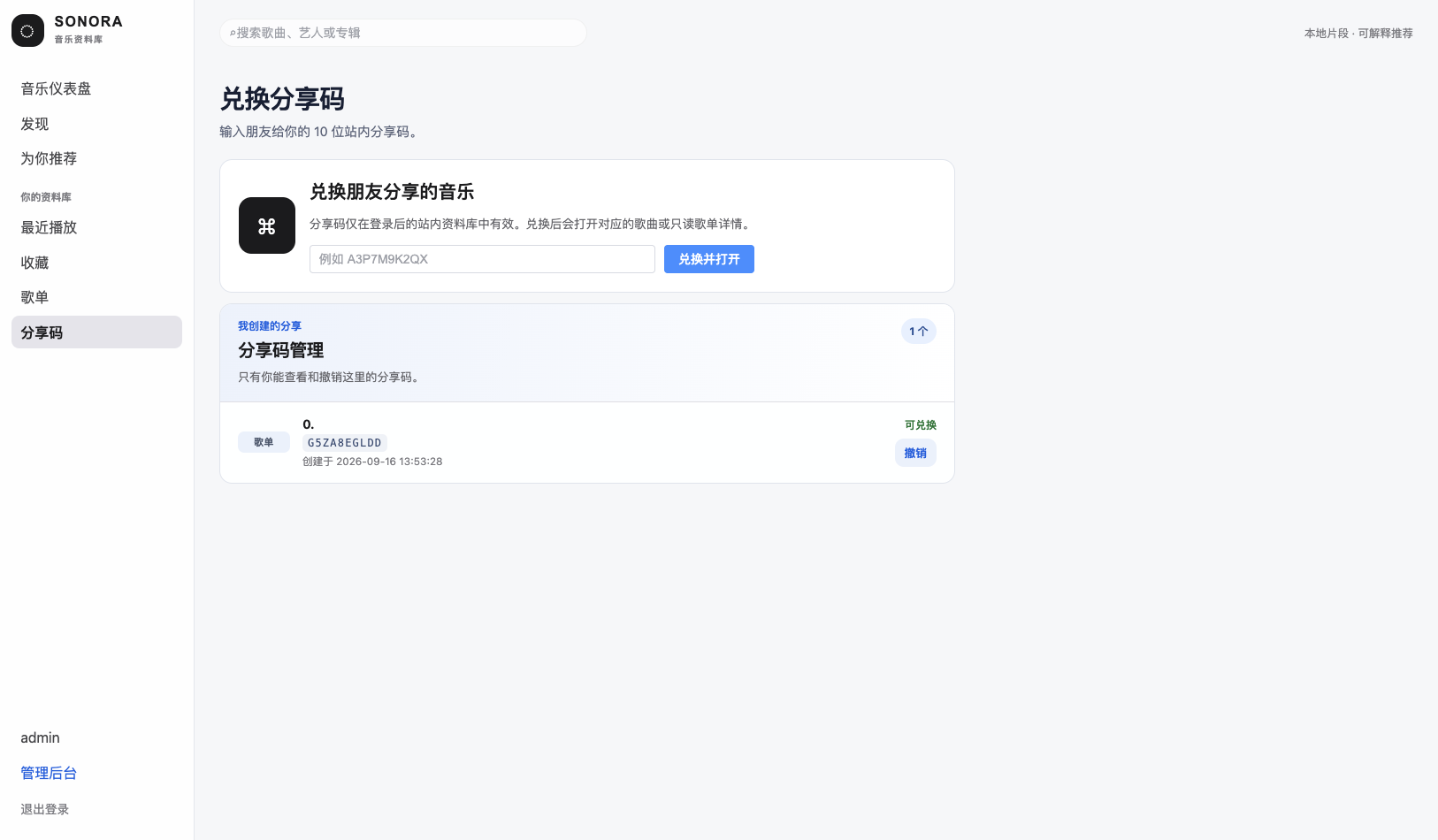Click 你的资料库 section label
This screenshot has width=1438, height=840.
point(46,197)
